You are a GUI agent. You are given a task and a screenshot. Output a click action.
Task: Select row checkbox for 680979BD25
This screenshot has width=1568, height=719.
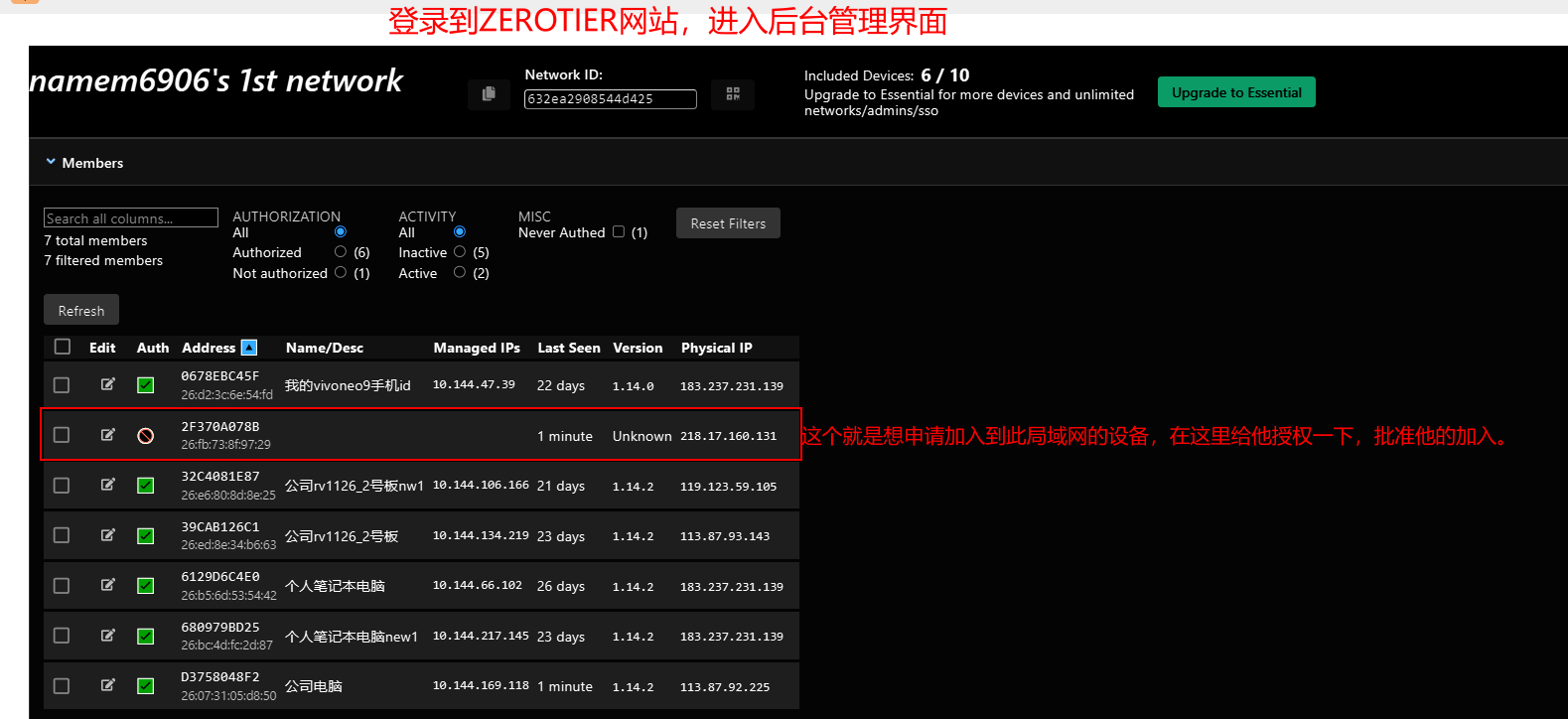[62, 636]
